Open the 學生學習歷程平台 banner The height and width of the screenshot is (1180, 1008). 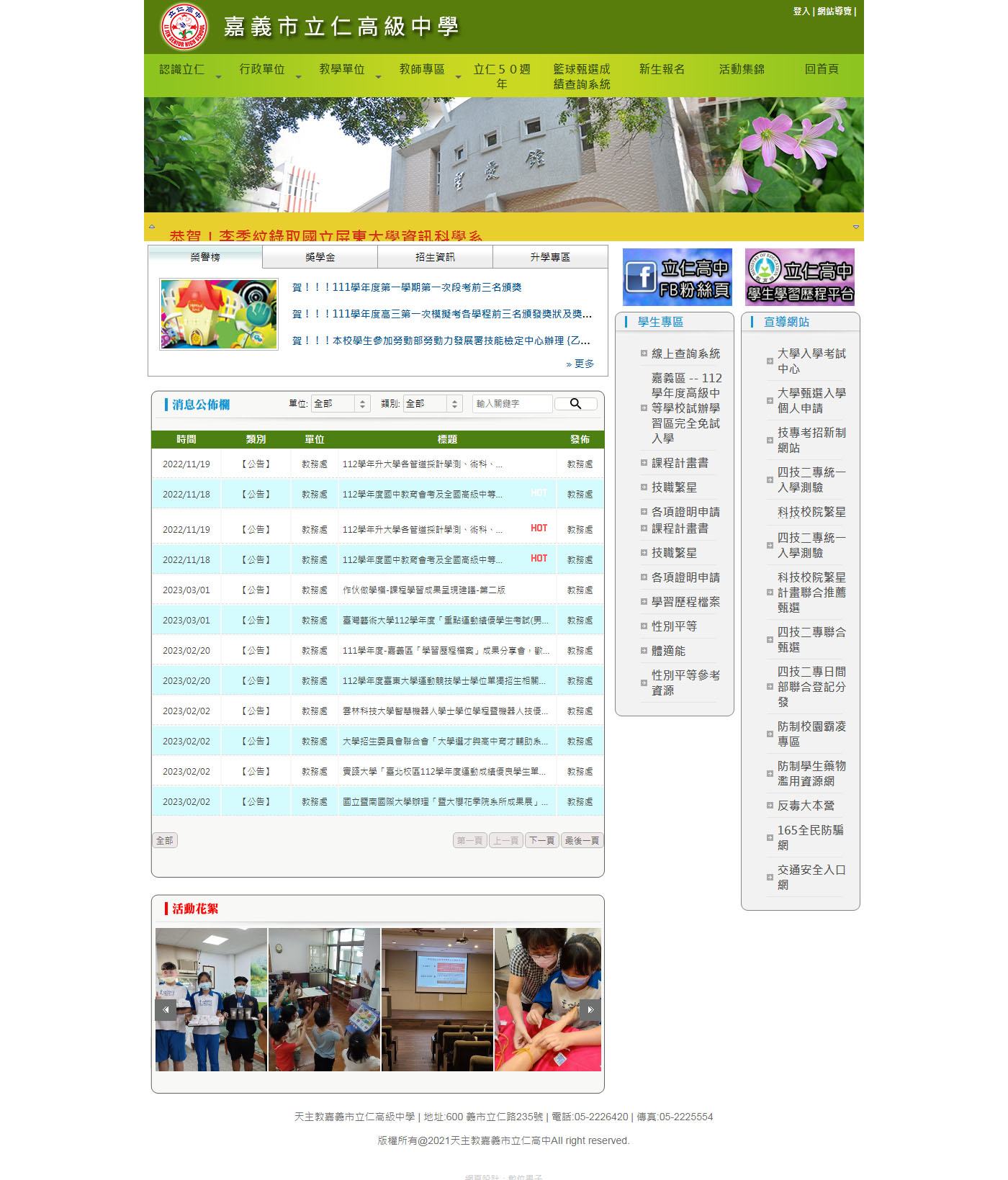799,277
